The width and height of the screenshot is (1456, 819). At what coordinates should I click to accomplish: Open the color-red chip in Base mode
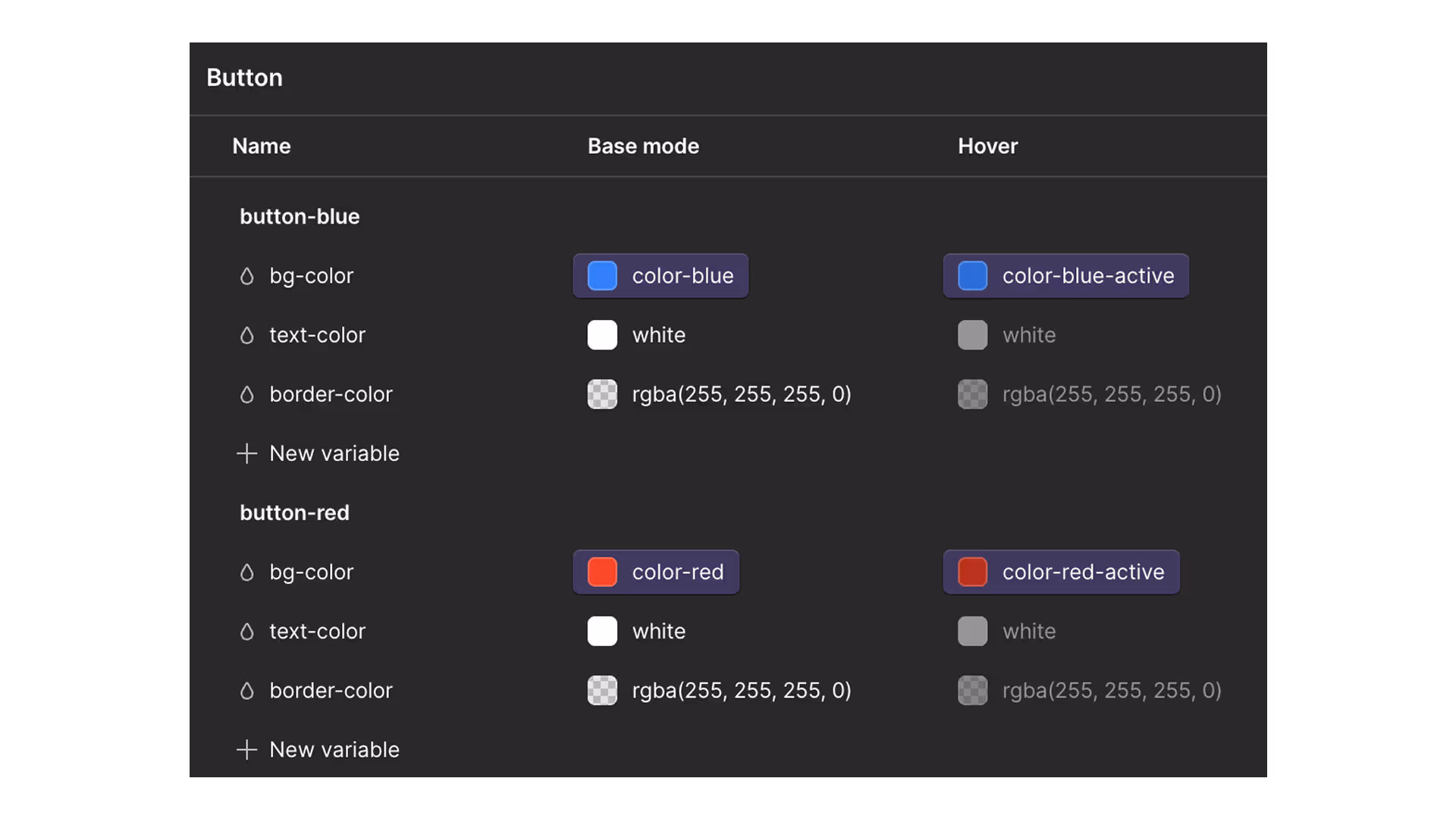(656, 572)
